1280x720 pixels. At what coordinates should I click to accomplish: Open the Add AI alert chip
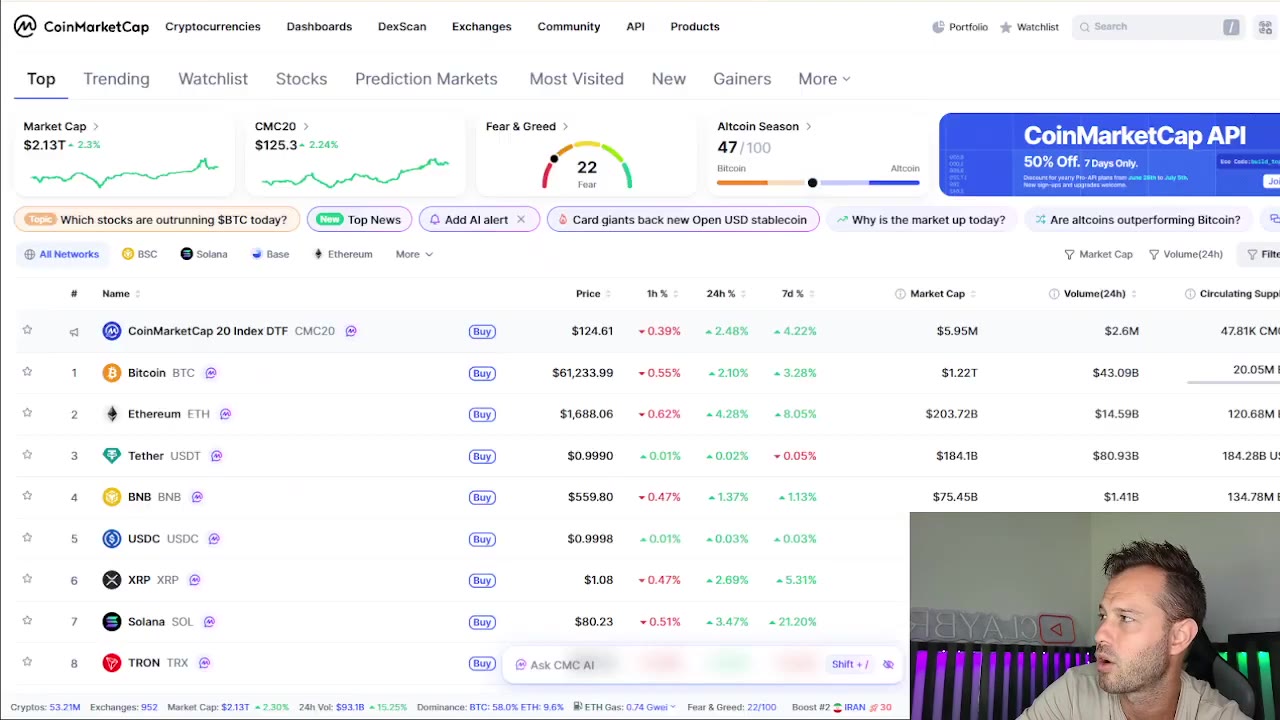coord(479,220)
